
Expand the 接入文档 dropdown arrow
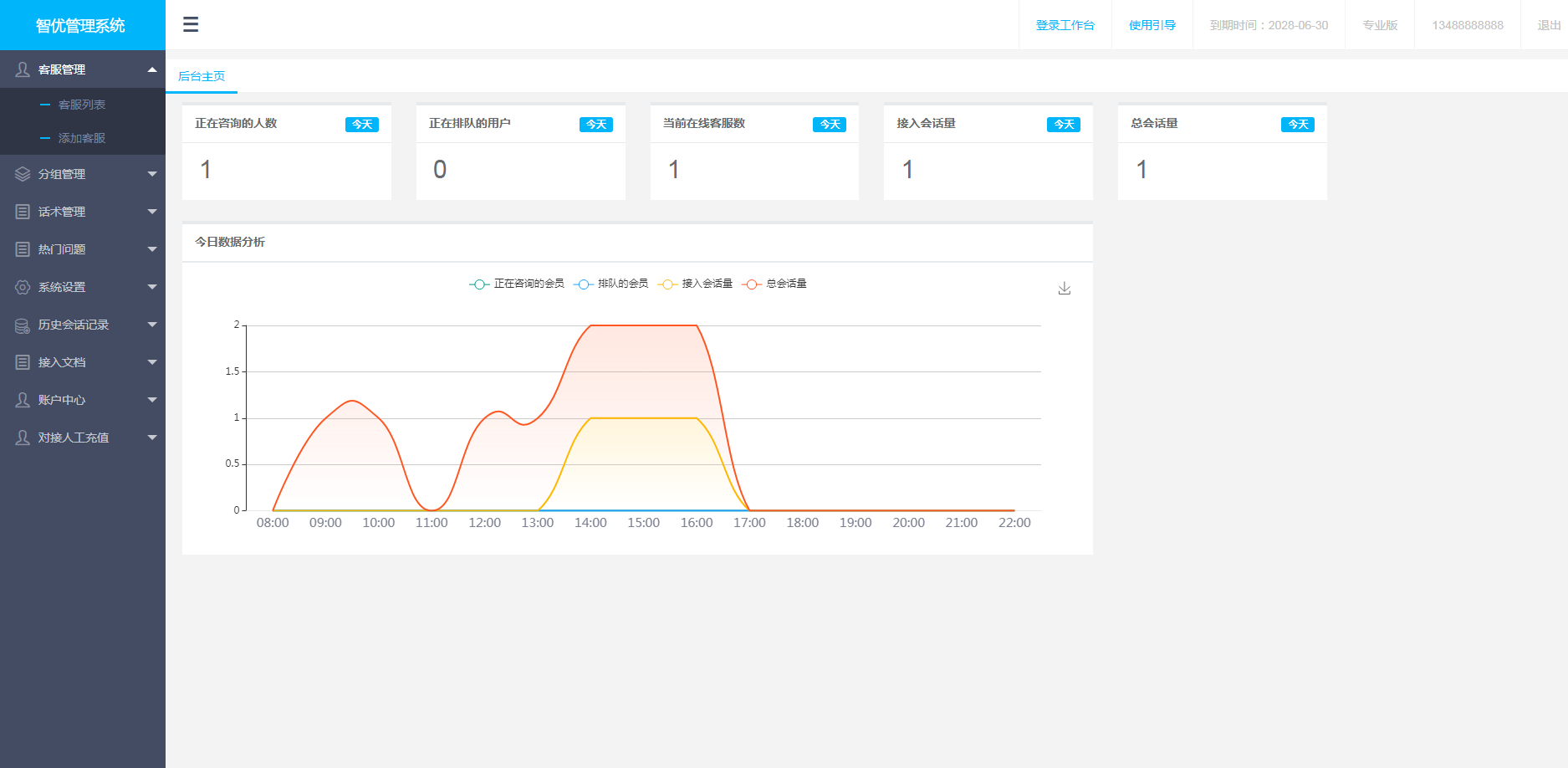[152, 362]
